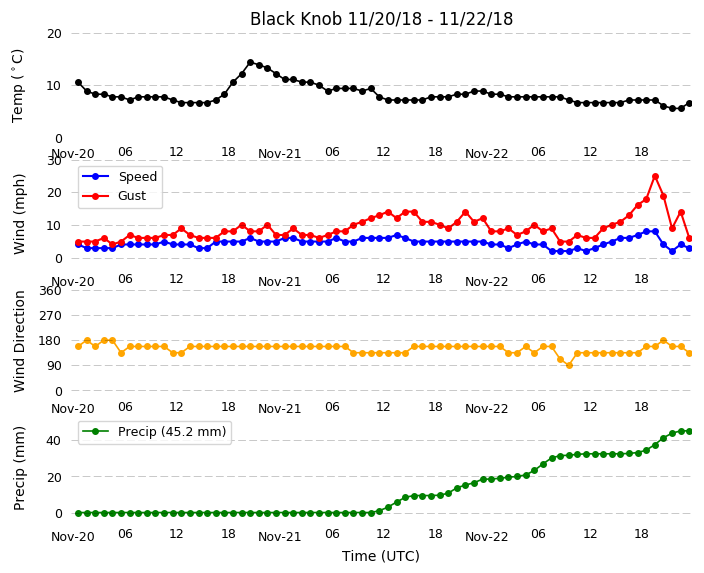Click the Temp (°C) y-axis label
The width and height of the screenshot is (704, 573).
click(17, 86)
